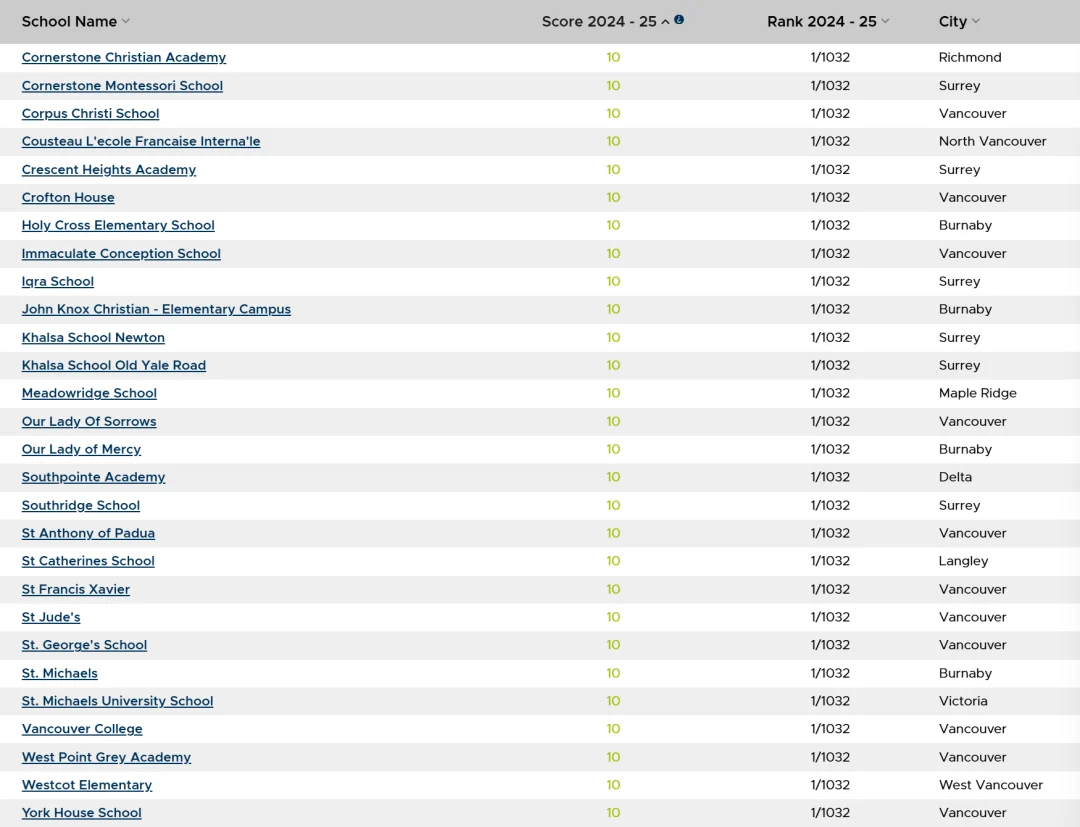Open York House School link

click(x=81, y=813)
